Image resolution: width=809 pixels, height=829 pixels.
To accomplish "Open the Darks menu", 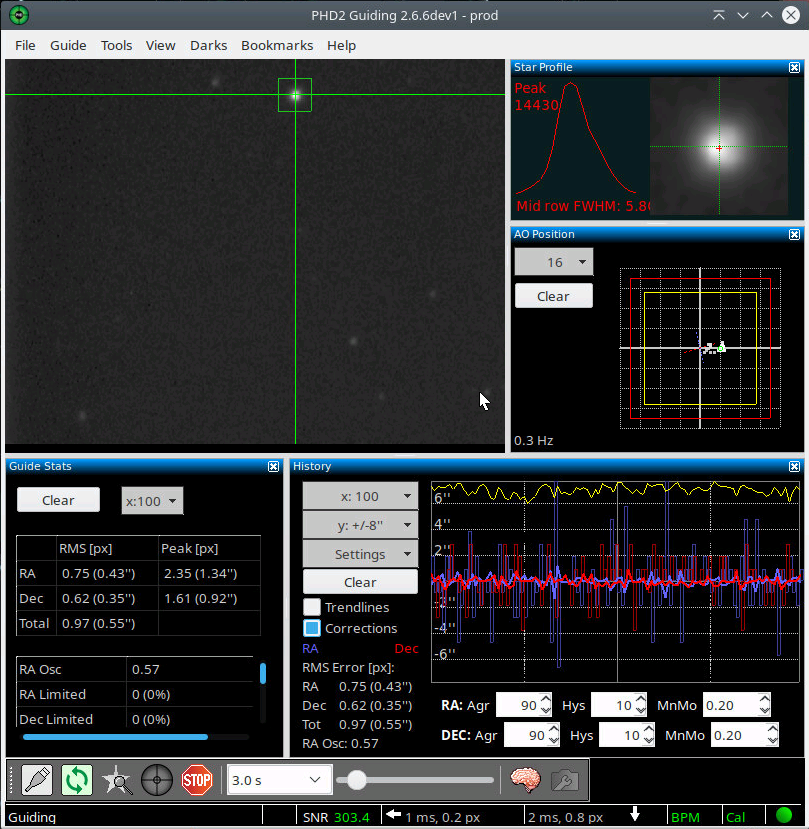I will pyautogui.click(x=208, y=45).
